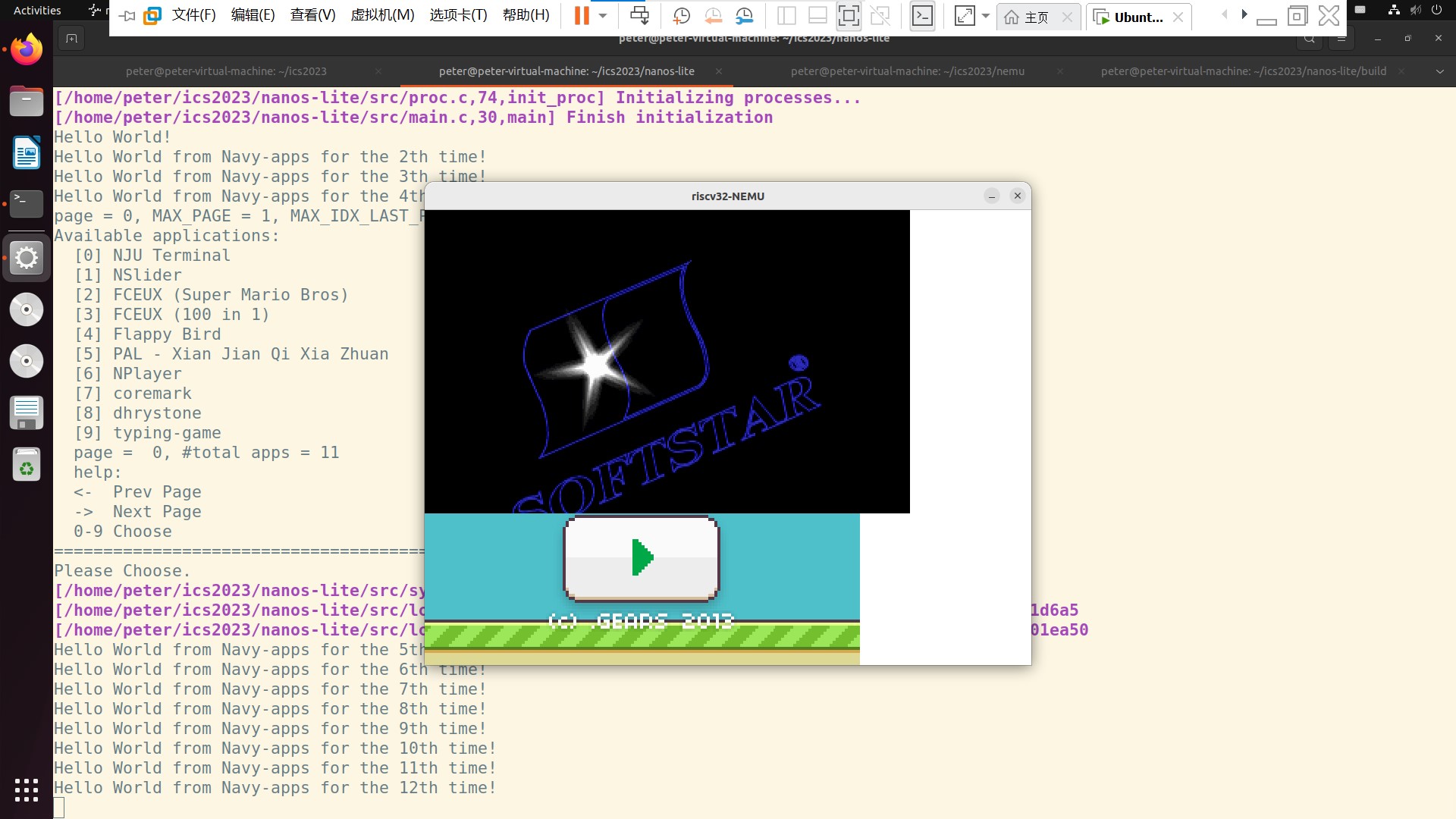Viewport: 1456px width, 819px height.
Task: Close the ~/ics2023/nanos-lite terminal tab
Action: (719, 71)
